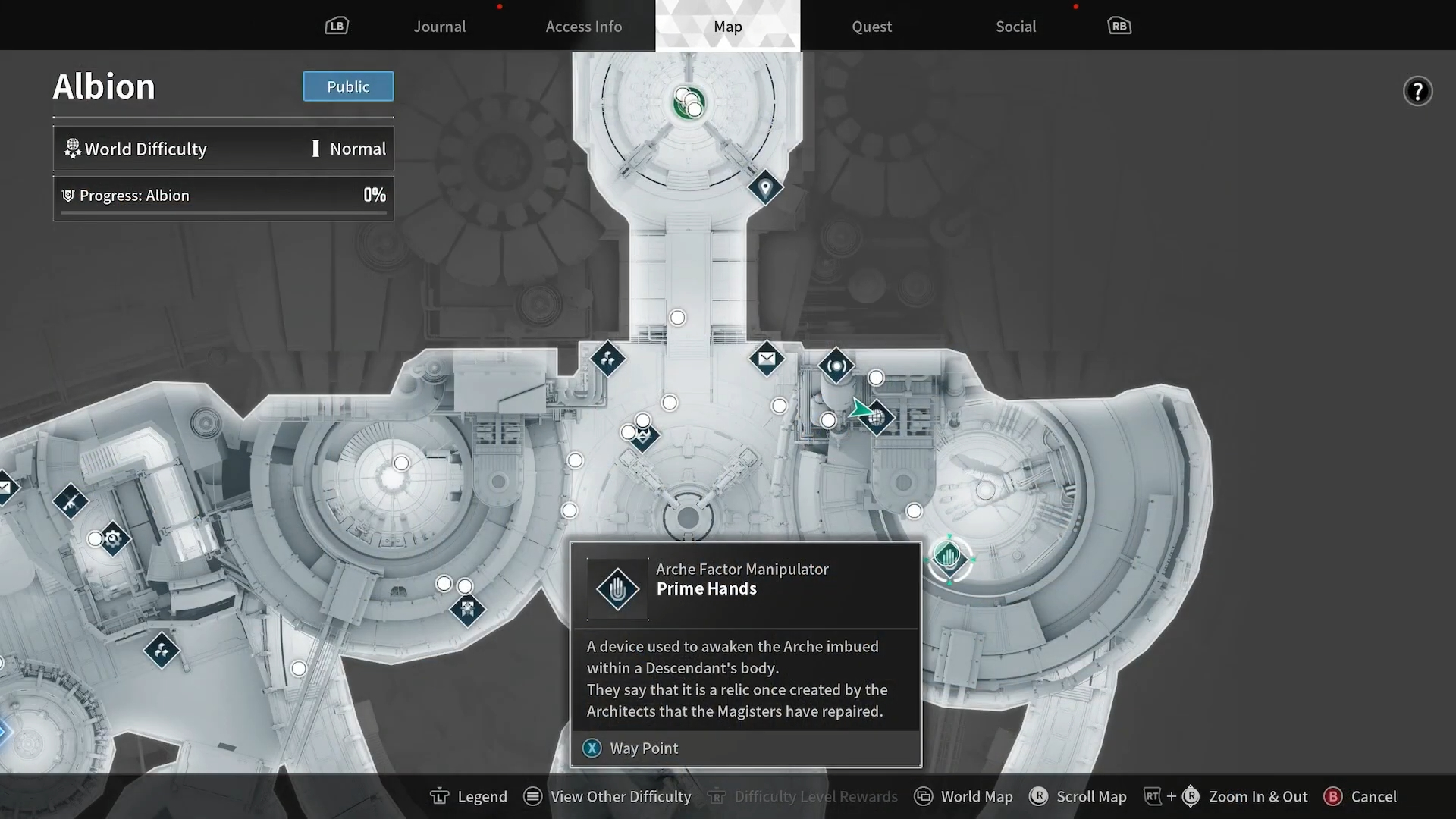Image resolution: width=1456 pixels, height=819 pixels.
Task: Click the Progress Albion shield icon
Action: click(67, 196)
